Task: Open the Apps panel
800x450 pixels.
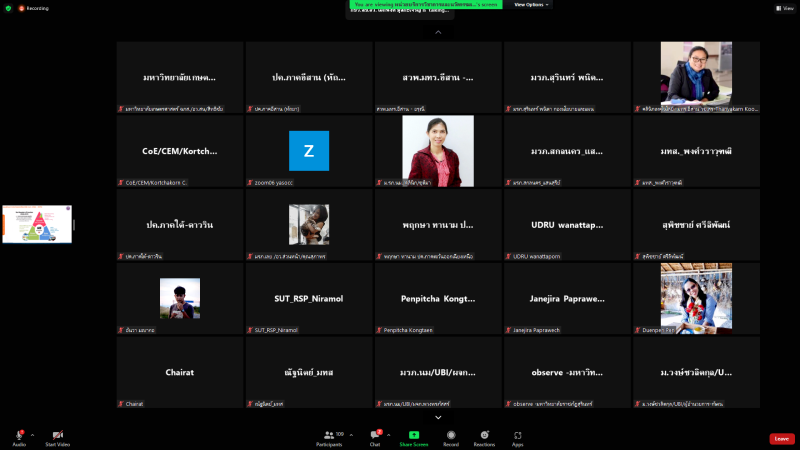Action: click(518, 436)
